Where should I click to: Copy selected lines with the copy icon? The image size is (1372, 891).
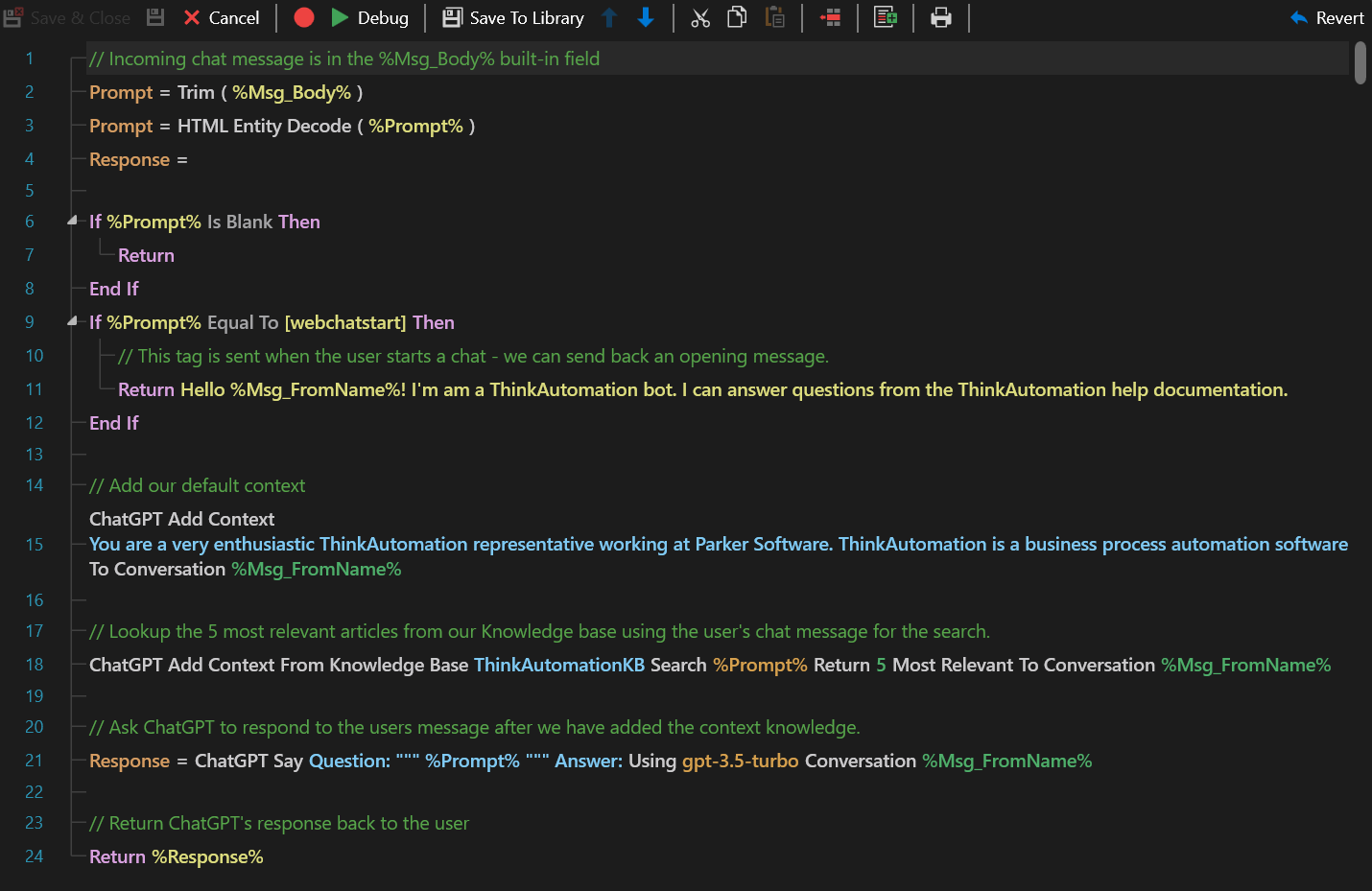[x=737, y=17]
